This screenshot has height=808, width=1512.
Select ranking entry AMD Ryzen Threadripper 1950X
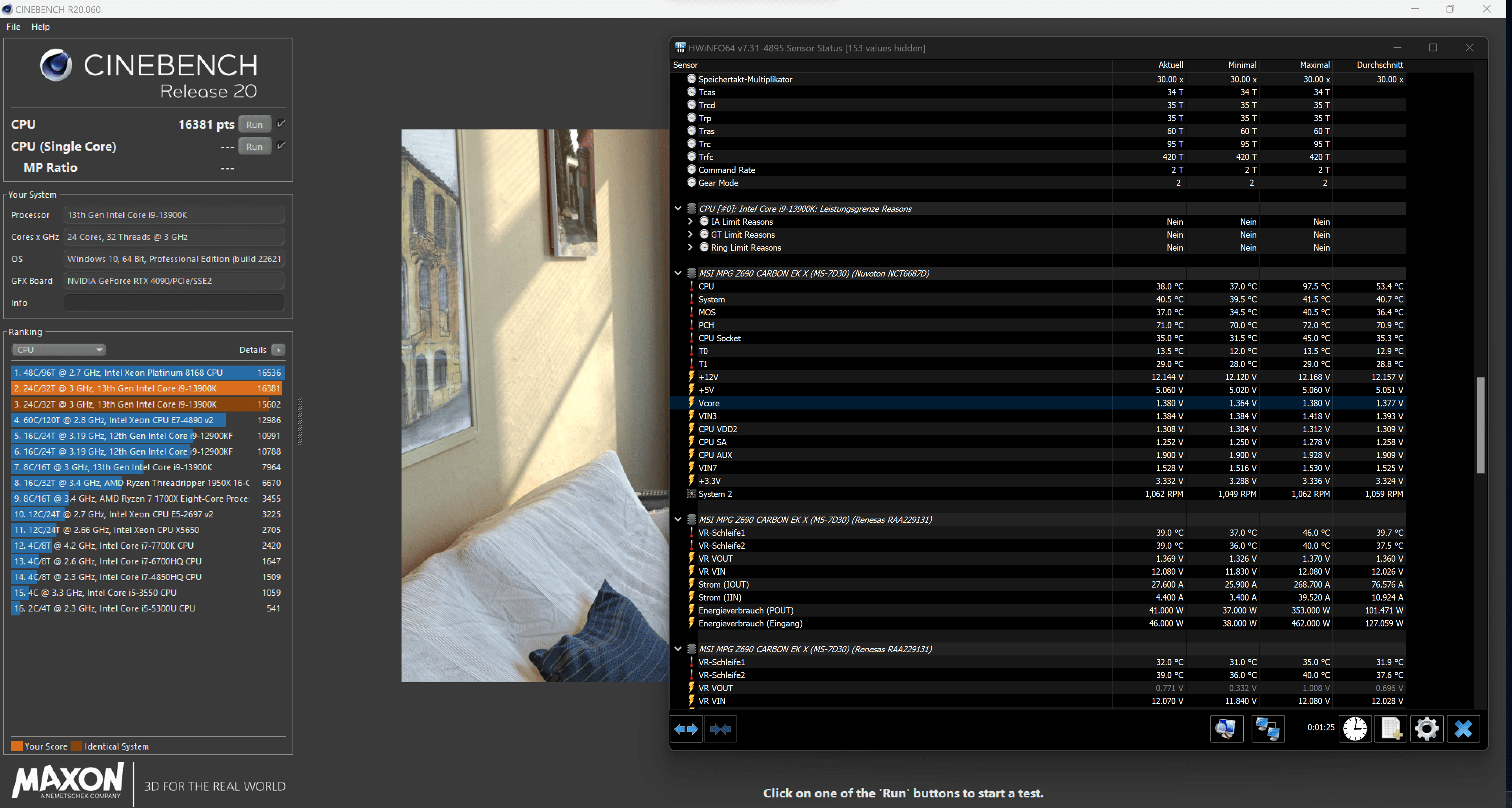coord(147,483)
